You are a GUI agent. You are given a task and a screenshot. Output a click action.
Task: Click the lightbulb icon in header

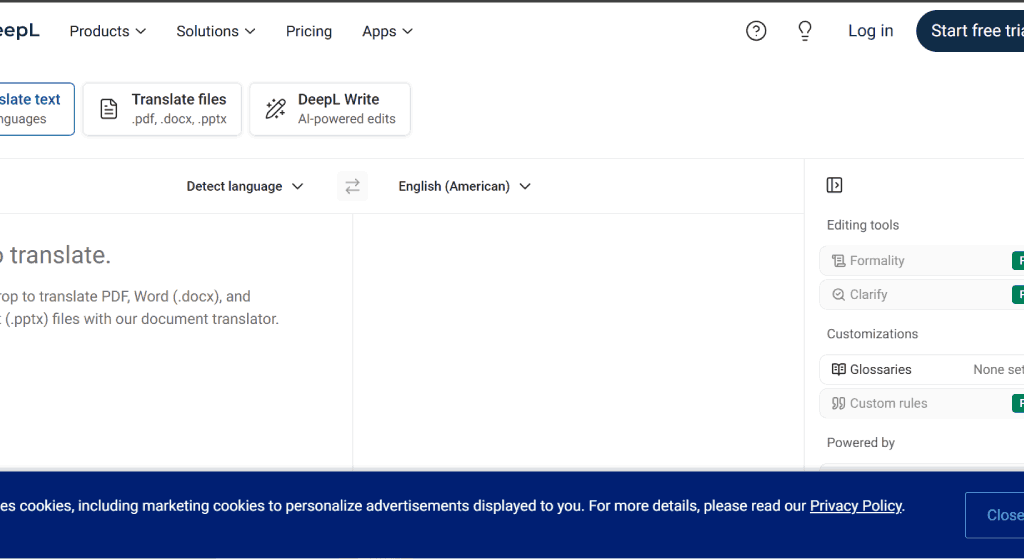click(x=805, y=31)
